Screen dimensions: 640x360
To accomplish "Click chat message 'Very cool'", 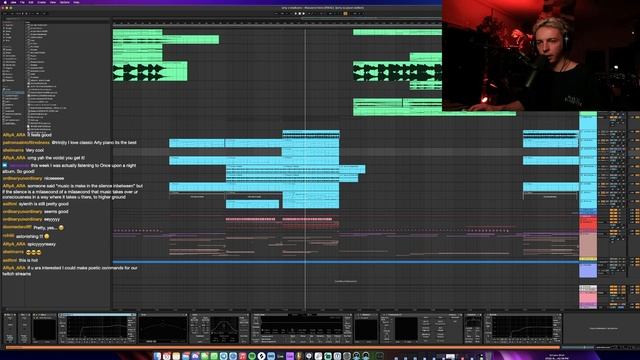I will (x=35, y=150).
